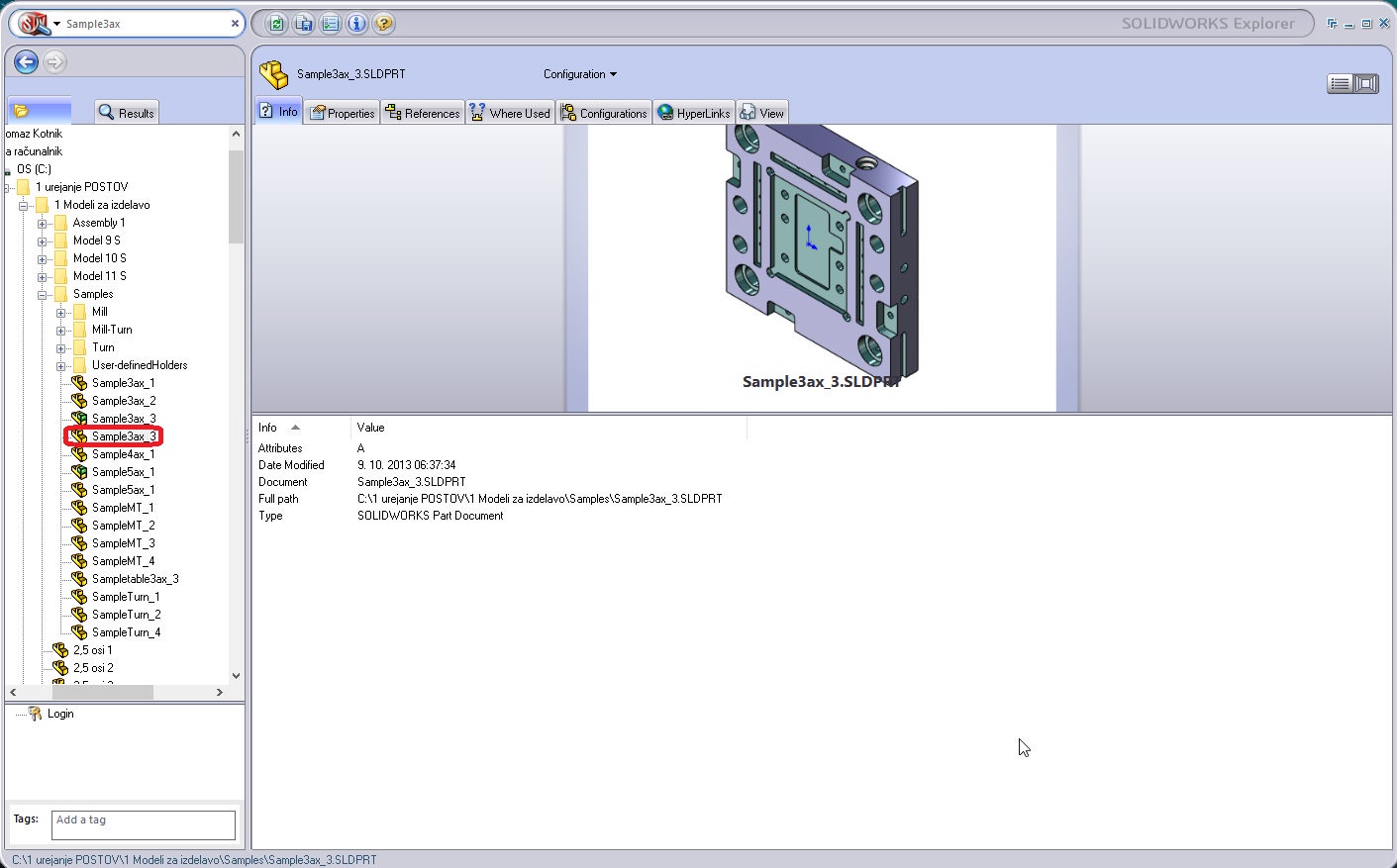Open the search type dropdown arrow
The width and height of the screenshot is (1397, 868).
pos(56,24)
